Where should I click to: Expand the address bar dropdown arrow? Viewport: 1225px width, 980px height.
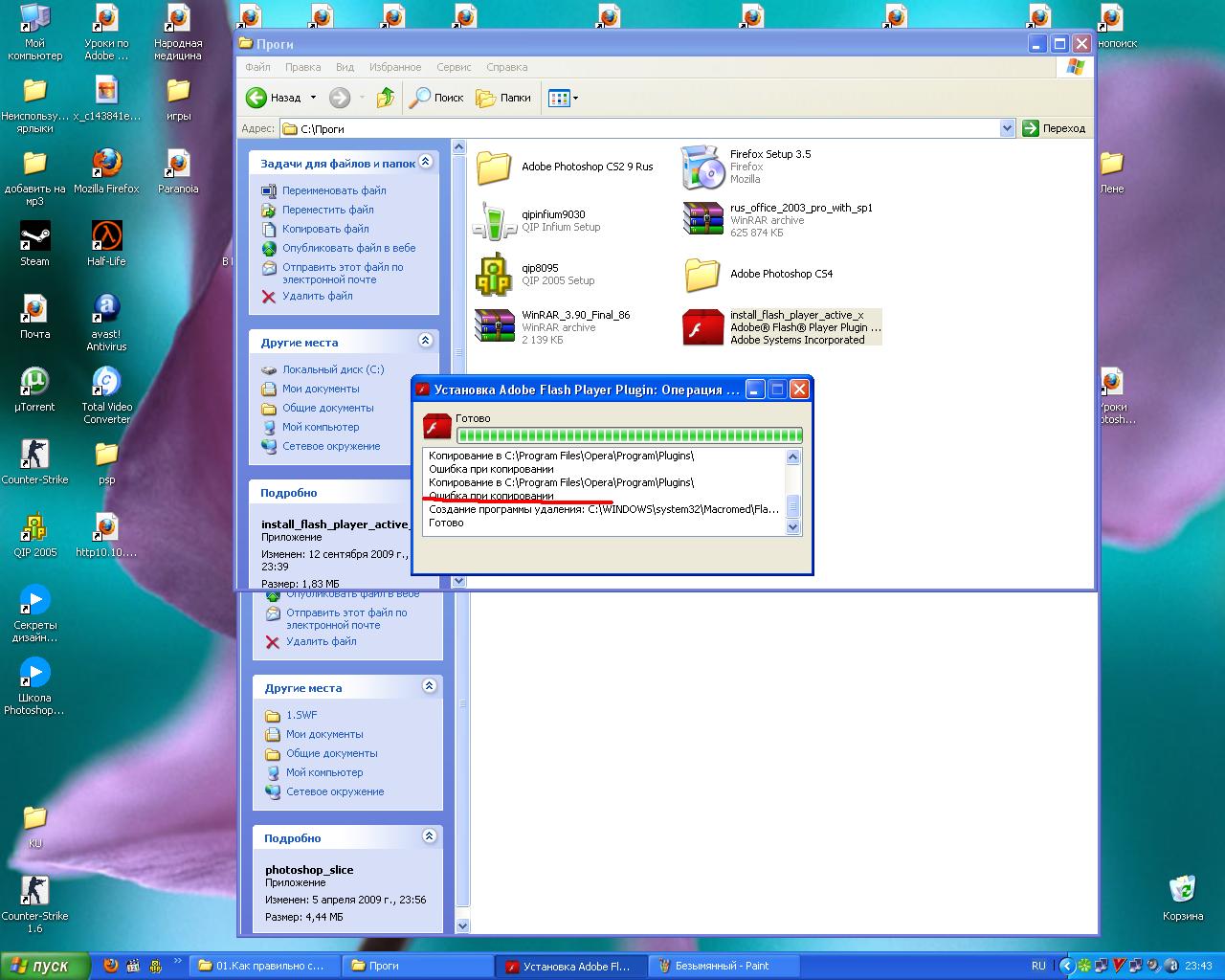point(1007,128)
